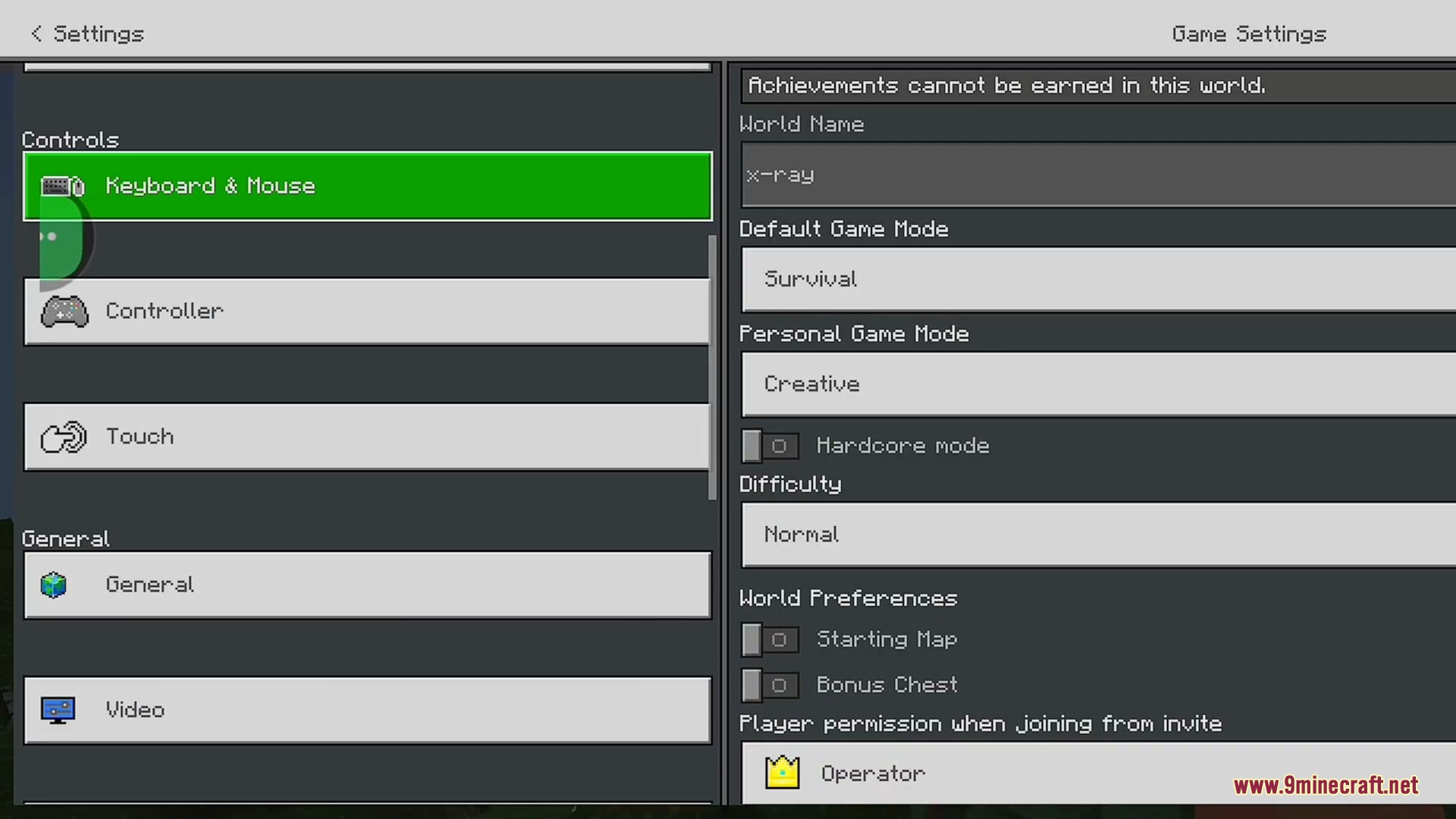This screenshot has width=1456, height=819.
Task: Open Default Game Mode dropdown showing Survival
Action: (x=1099, y=279)
